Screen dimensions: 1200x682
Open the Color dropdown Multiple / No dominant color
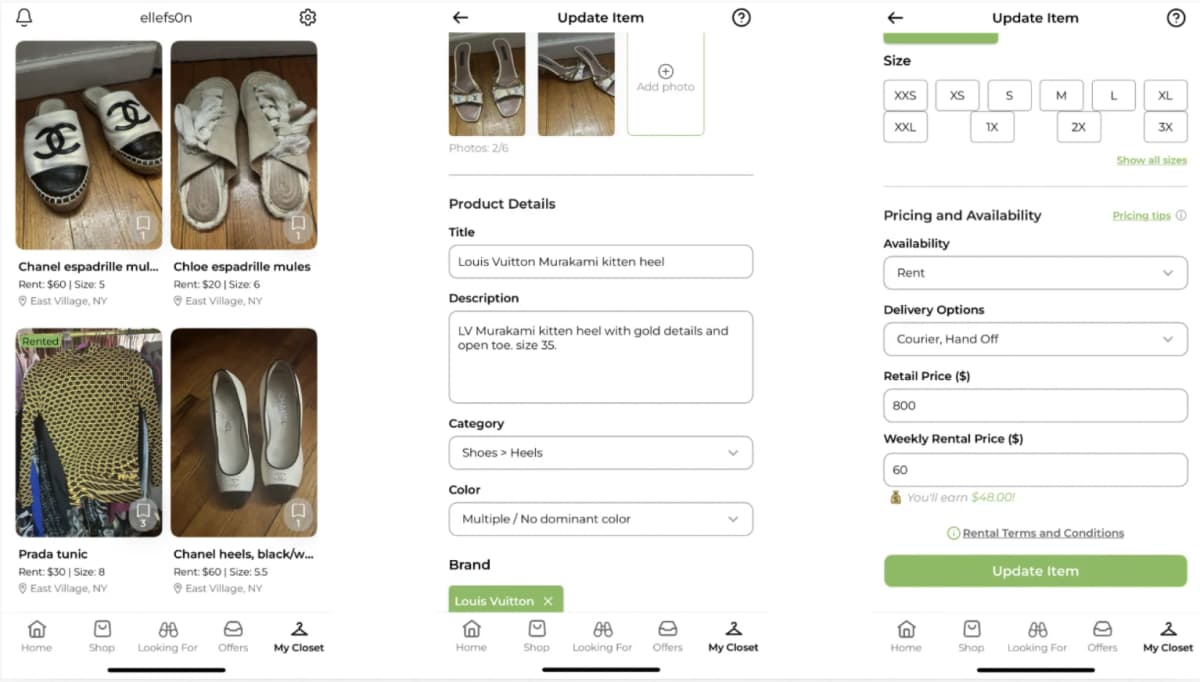(x=600, y=519)
